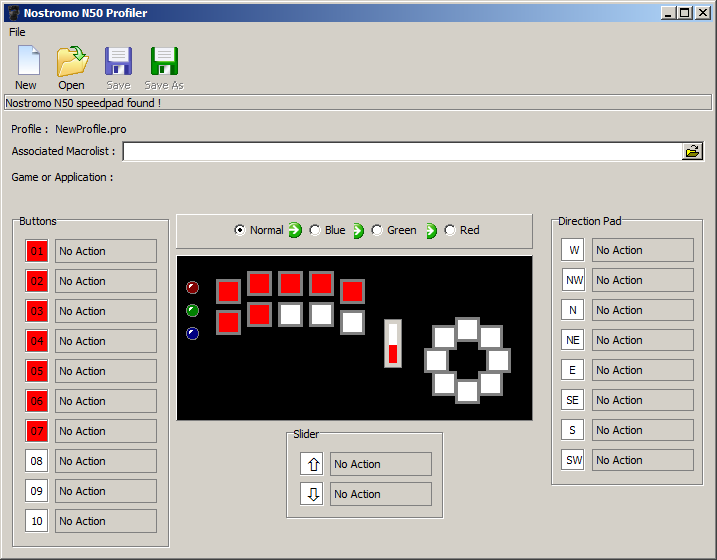The width and height of the screenshot is (717, 560).
Task: Click the NE direction label
Action: click(x=573, y=340)
